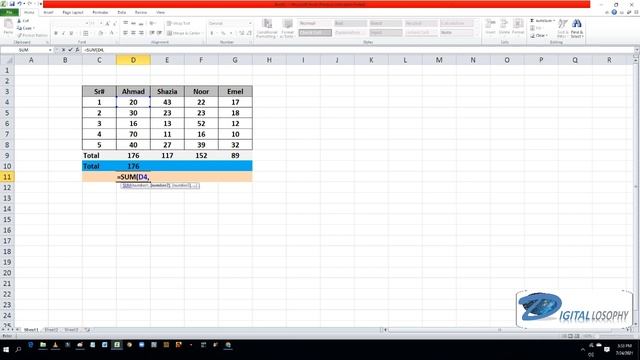Select column D header
Image resolution: width=640 pixels, height=360 pixels.
coord(133,60)
